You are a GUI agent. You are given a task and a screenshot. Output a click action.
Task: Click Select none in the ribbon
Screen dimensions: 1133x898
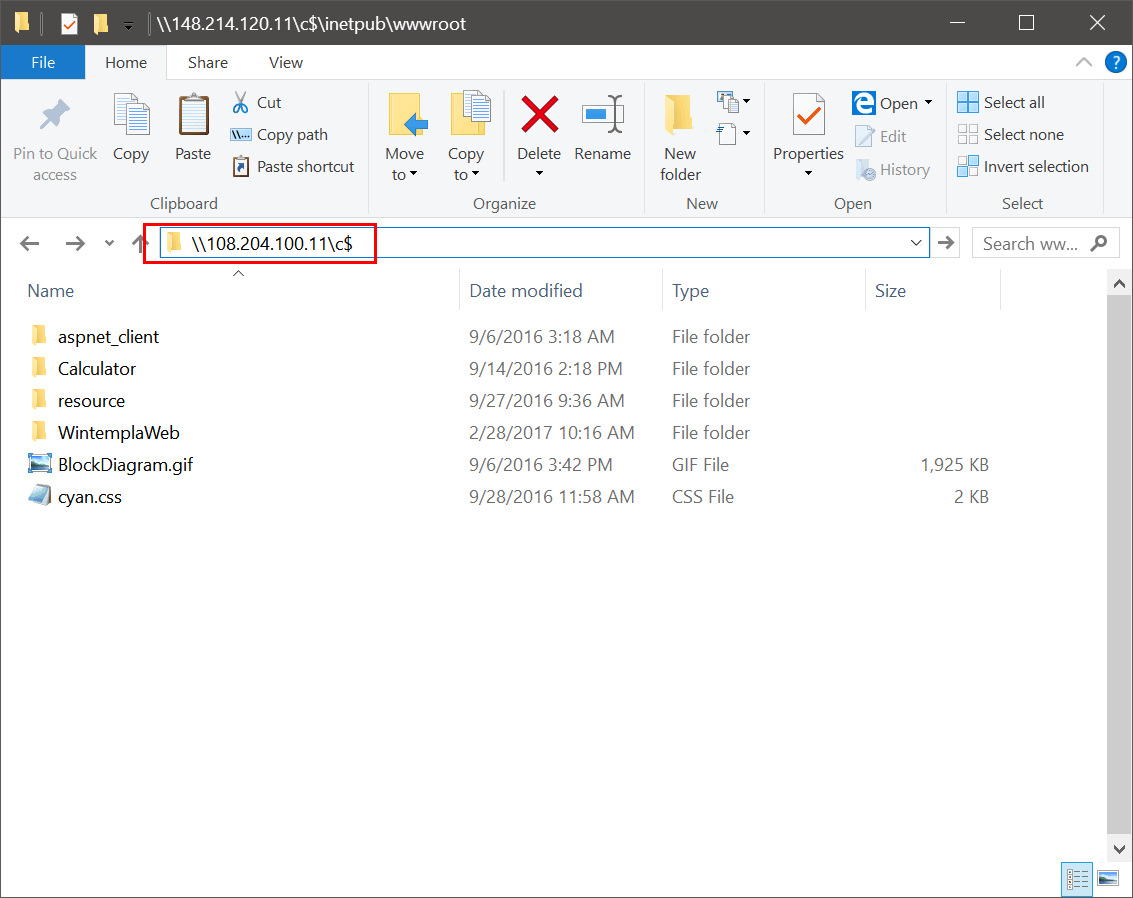click(1010, 134)
